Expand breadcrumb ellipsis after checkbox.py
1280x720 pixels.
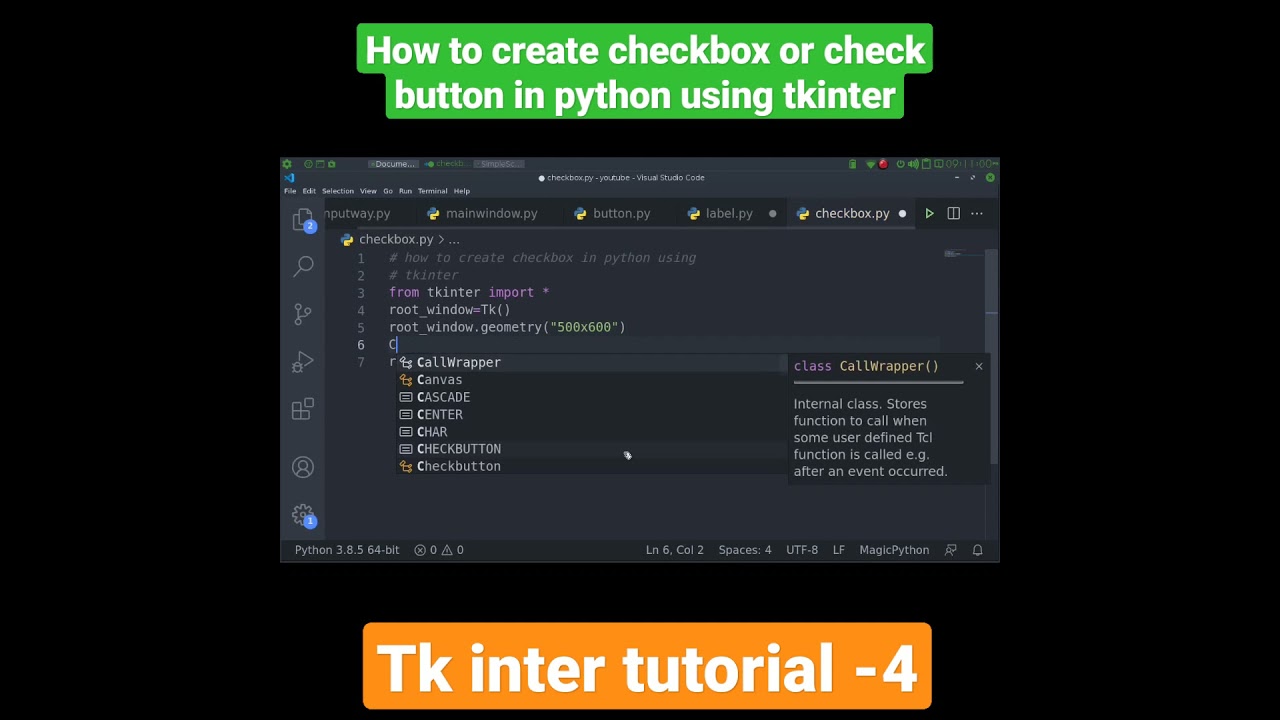pos(454,240)
